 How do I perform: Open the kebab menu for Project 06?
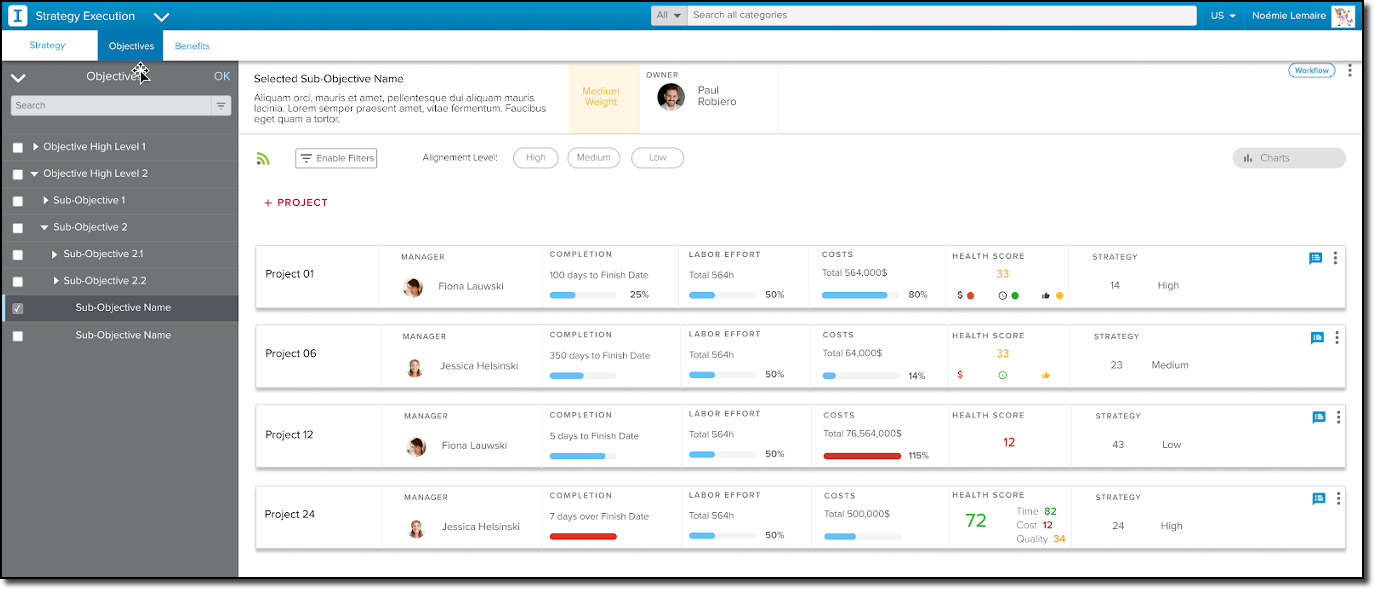pyautogui.click(x=1336, y=338)
